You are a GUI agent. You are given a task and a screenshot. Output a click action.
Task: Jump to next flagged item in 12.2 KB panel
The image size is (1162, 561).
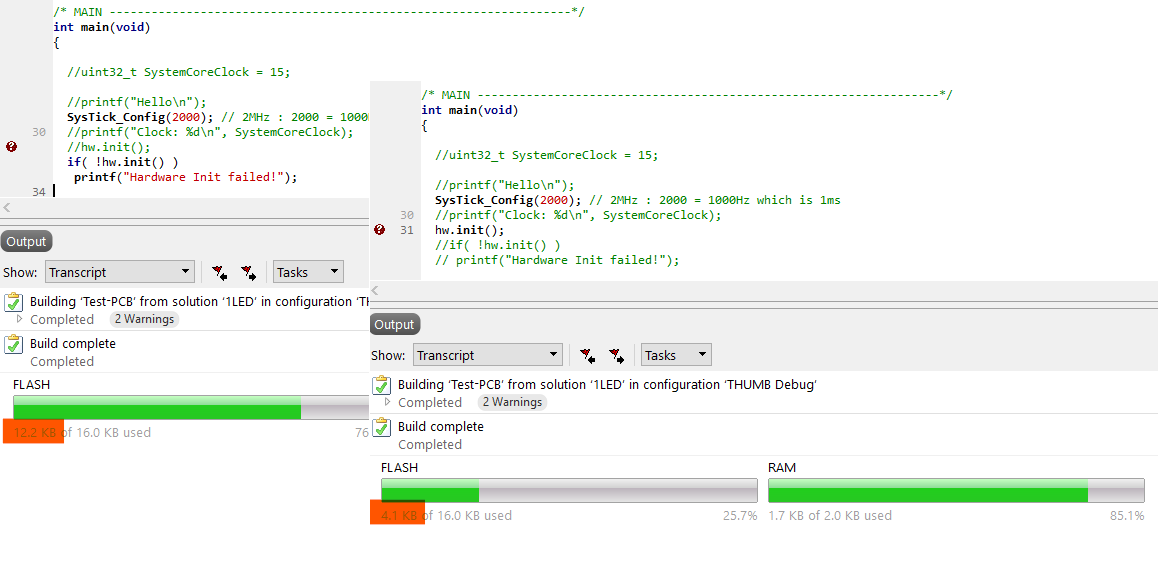[248, 273]
